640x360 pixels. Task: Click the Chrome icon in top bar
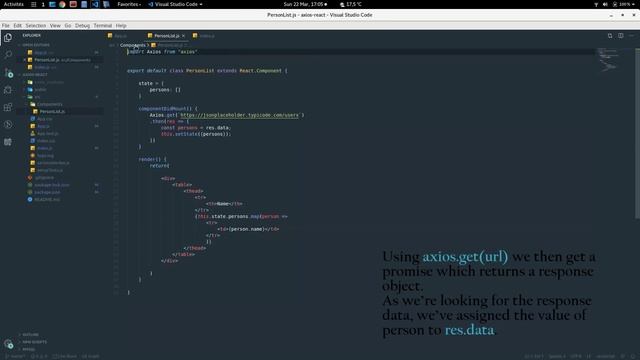[62, 4]
